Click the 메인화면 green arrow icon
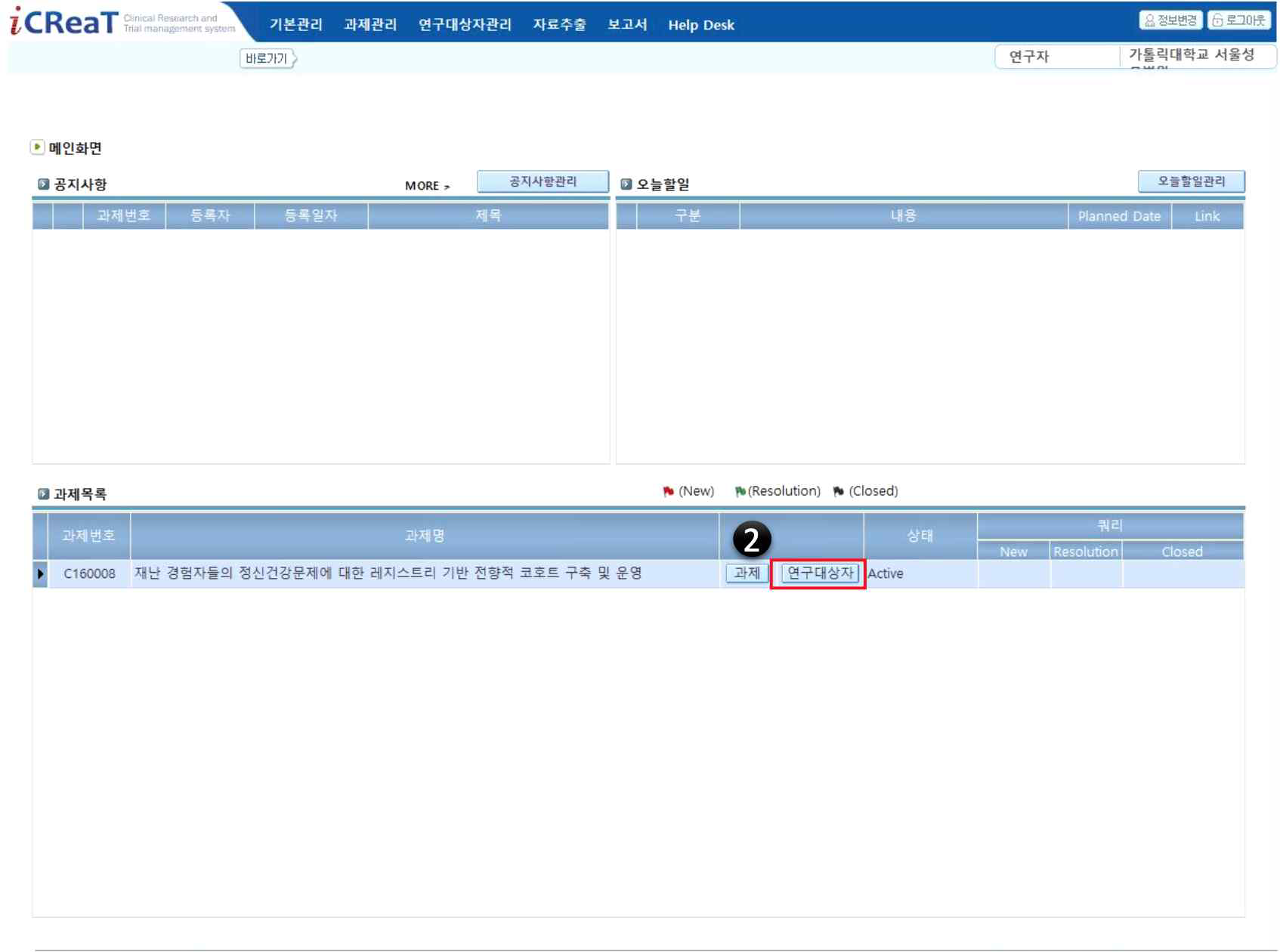Viewport: 1280px width, 952px height. [37, 147]
